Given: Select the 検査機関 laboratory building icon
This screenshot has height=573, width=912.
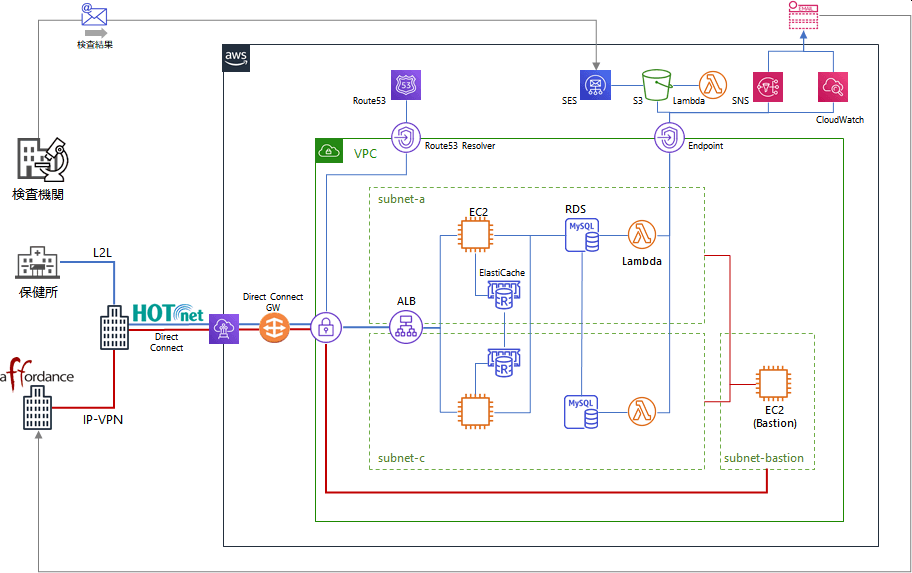Looking at the screenshot, I should 43,159.
